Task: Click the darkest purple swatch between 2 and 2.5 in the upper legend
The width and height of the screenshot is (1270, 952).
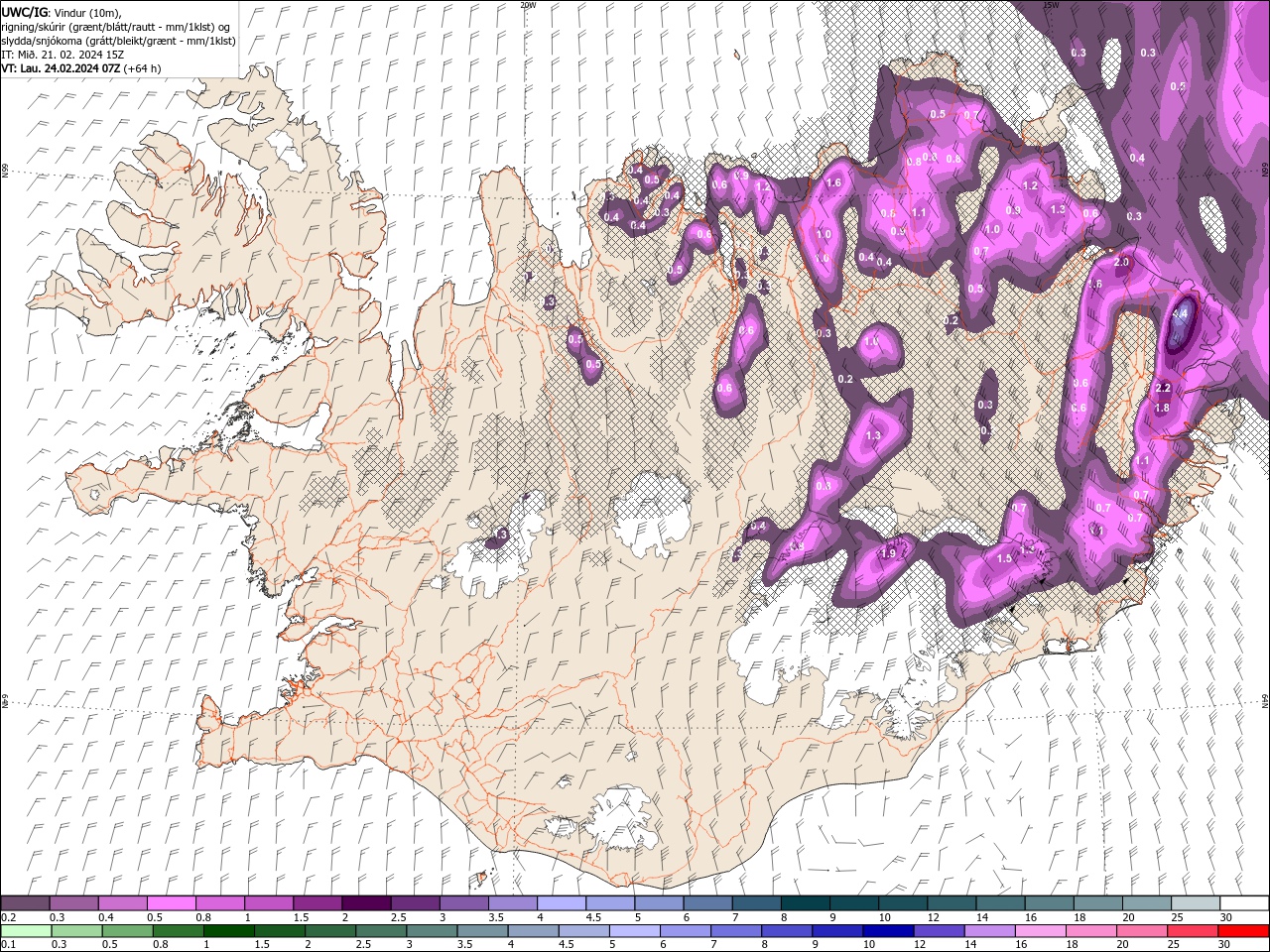Action: [x=365, y=903]
